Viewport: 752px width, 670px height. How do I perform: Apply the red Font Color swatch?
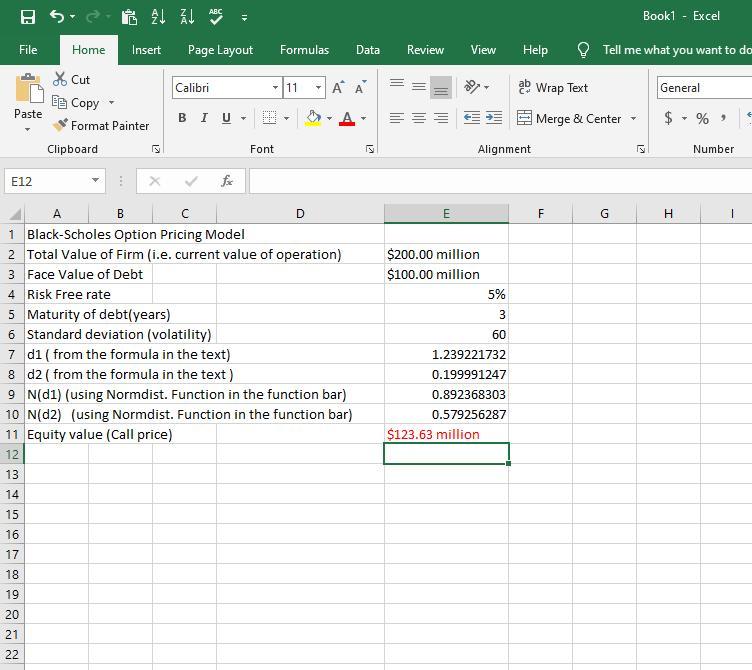click(x=346, y=118)
